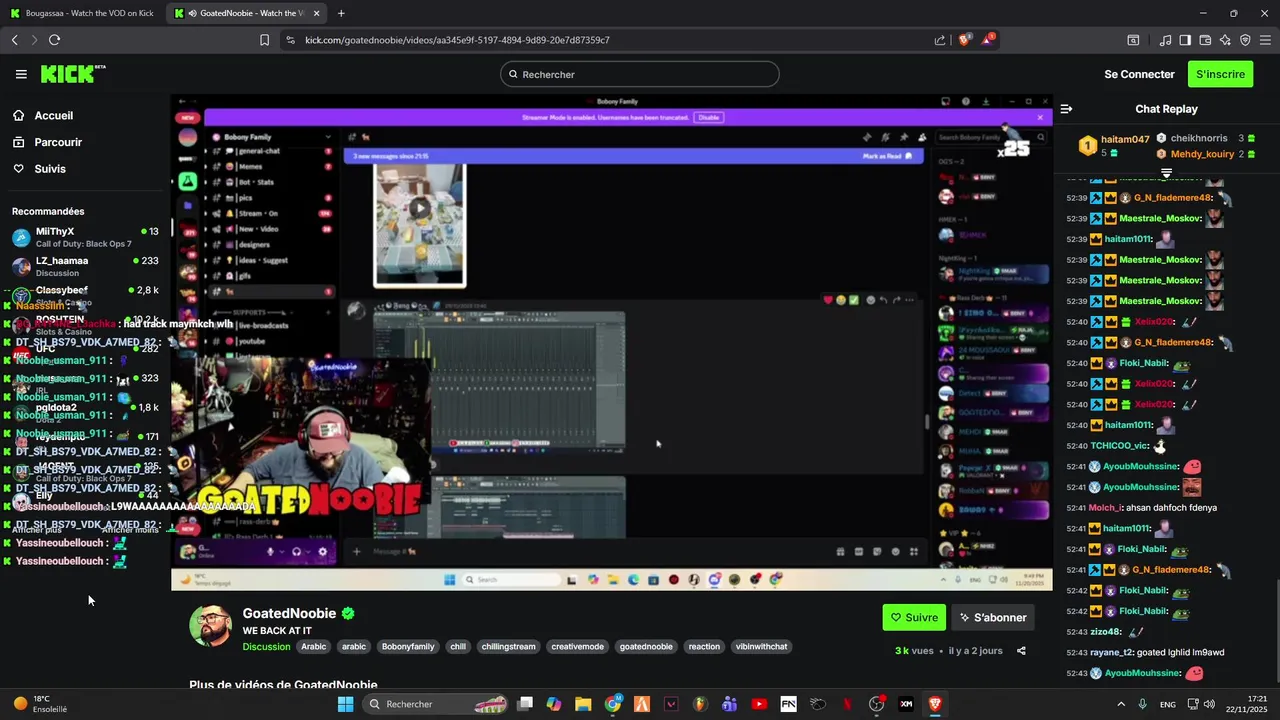The width and height of the screenshot is (1280, 720).
Task: Open the Brave media music-note icon
Action: click(1165, 40)
